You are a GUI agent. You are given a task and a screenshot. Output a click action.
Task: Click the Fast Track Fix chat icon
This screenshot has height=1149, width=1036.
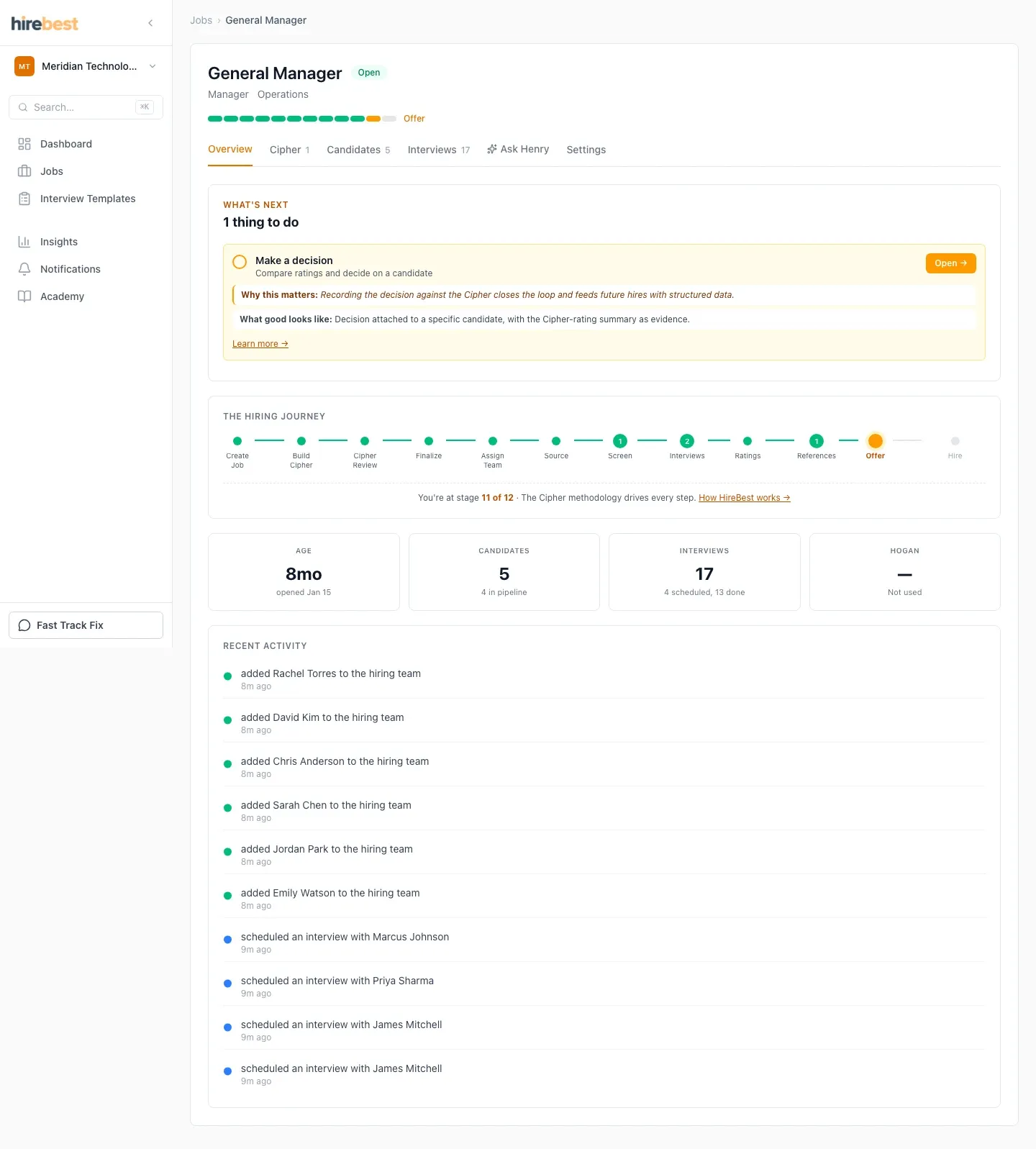24,625
